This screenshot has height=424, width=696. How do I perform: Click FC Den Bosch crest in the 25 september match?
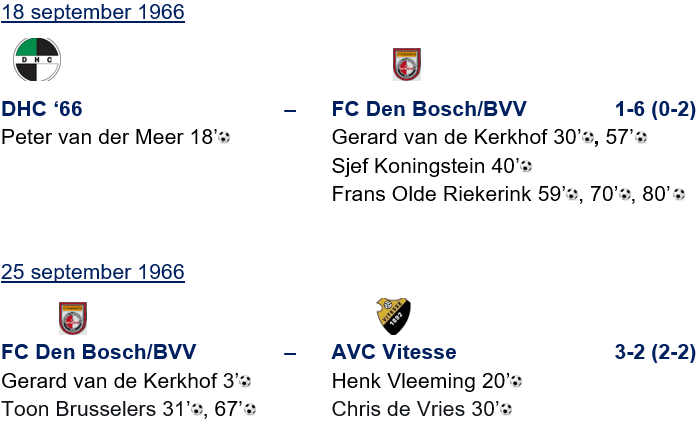[x=73, y=318]
